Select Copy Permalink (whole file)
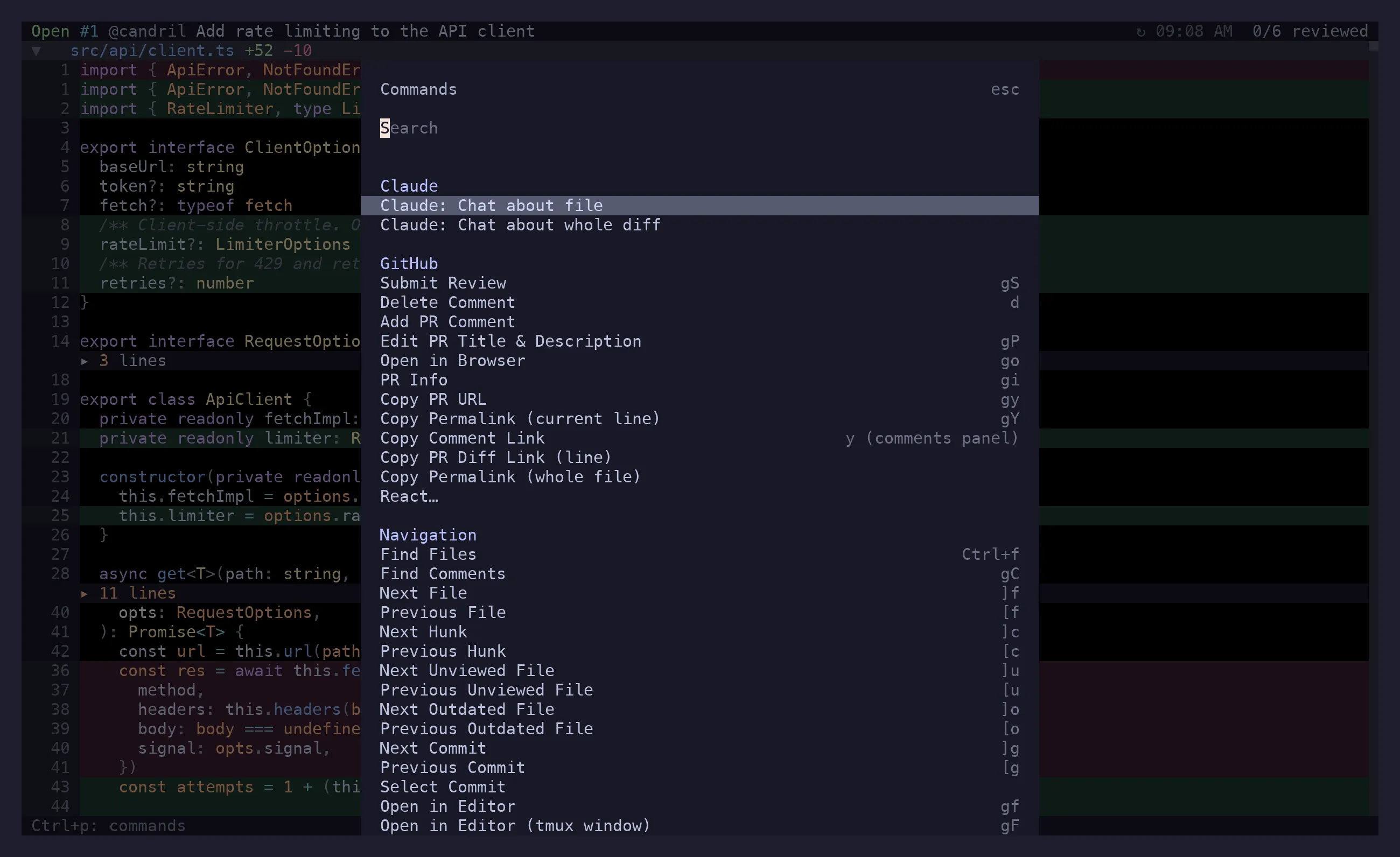The width and height of the screenshot is (1400, 857). (699, 476)
